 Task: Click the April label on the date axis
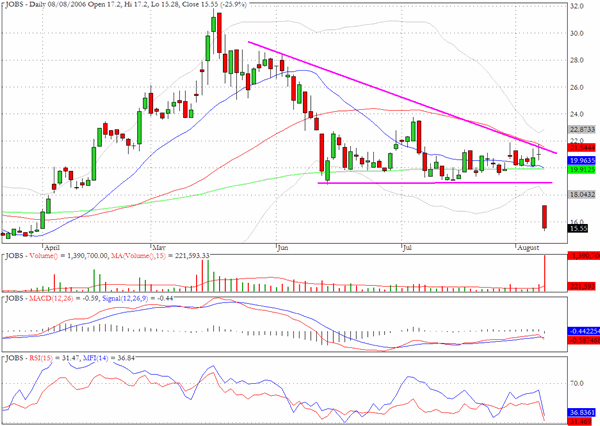pyautogui.click(x=52, y=248)
